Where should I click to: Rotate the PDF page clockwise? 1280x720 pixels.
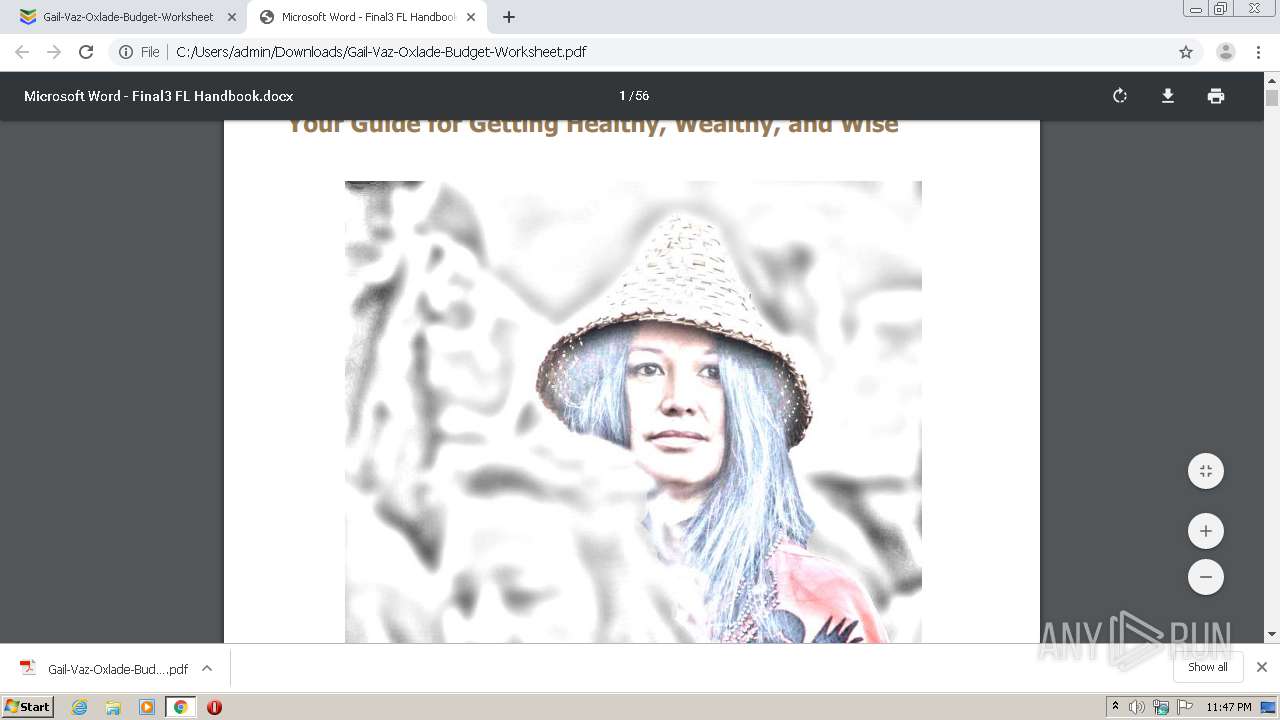(1120, 96)
